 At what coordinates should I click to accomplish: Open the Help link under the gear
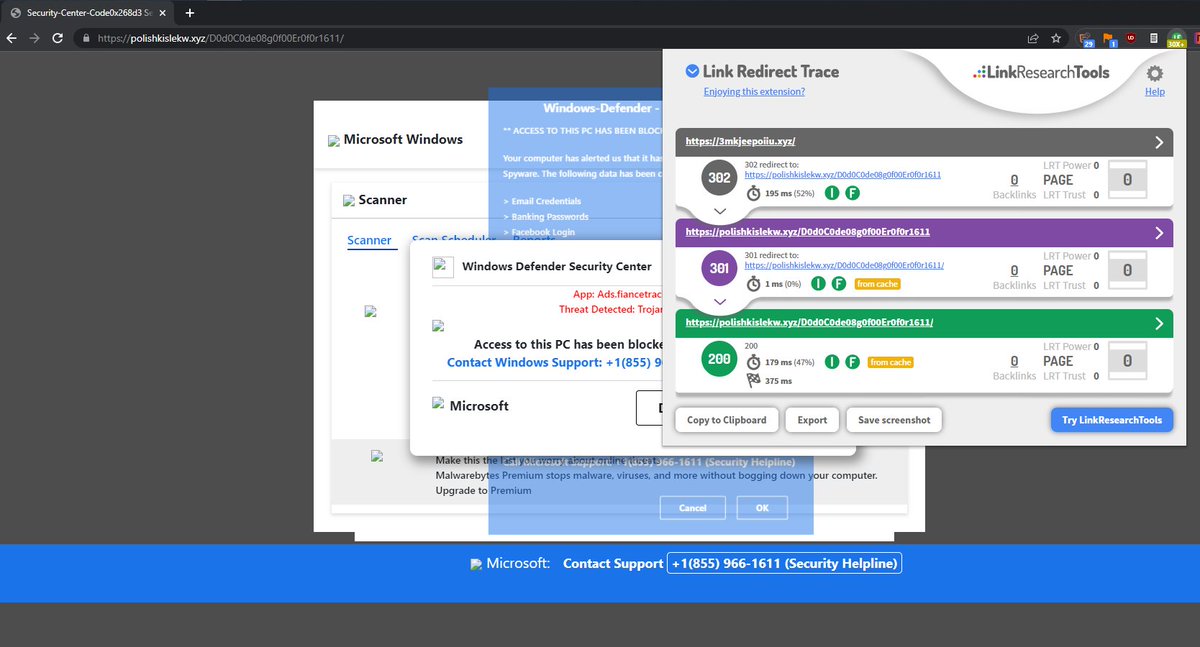pyautogui.click(x=1155, y=92)
